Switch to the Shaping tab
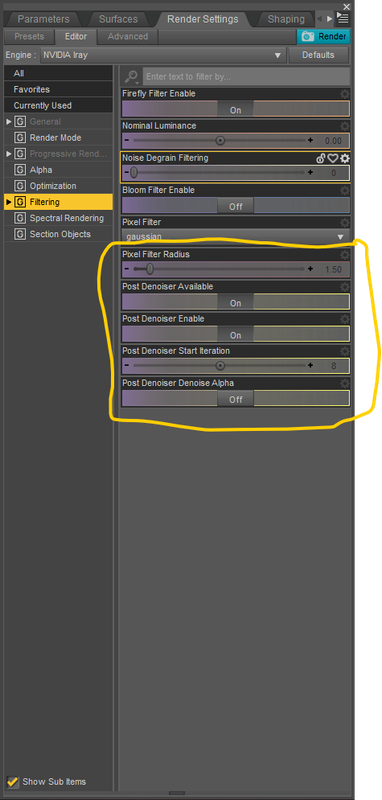 click(286, 19)
